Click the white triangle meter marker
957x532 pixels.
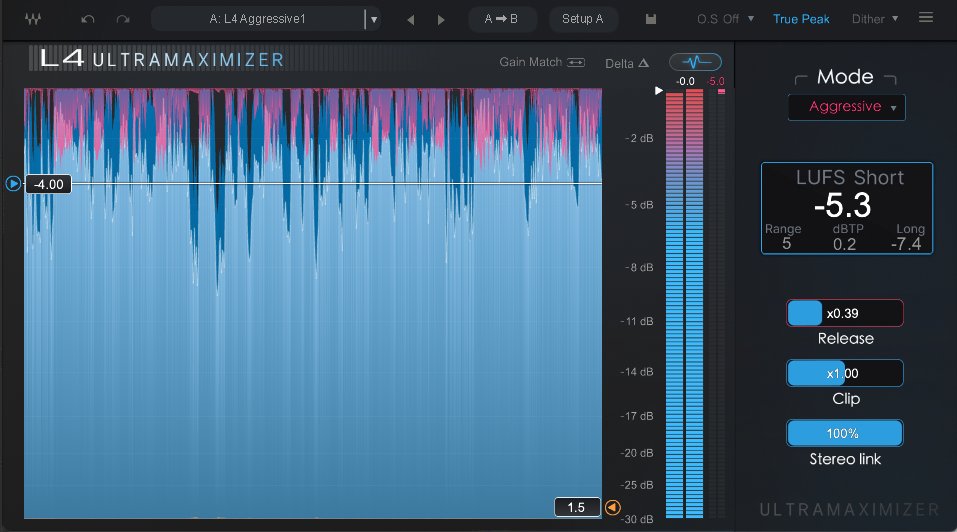click(x=659, y=90)
